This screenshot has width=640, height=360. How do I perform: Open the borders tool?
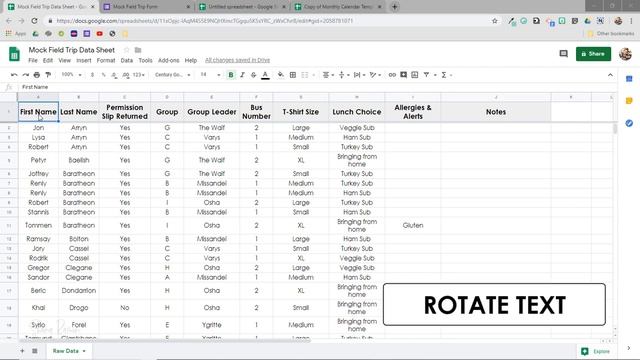(293, 75)
